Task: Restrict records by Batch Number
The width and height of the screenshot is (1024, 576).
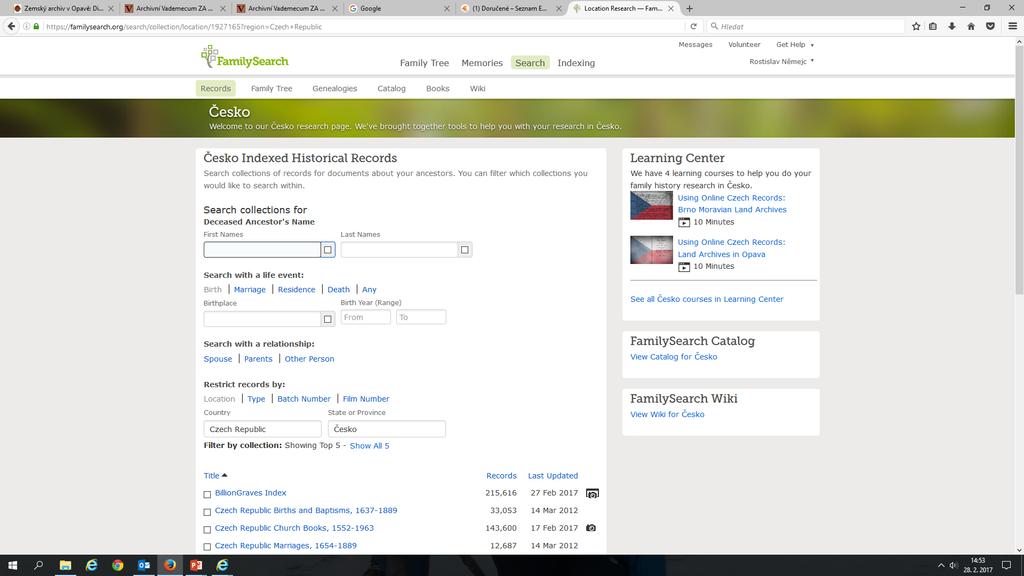Action: [304, 398]
